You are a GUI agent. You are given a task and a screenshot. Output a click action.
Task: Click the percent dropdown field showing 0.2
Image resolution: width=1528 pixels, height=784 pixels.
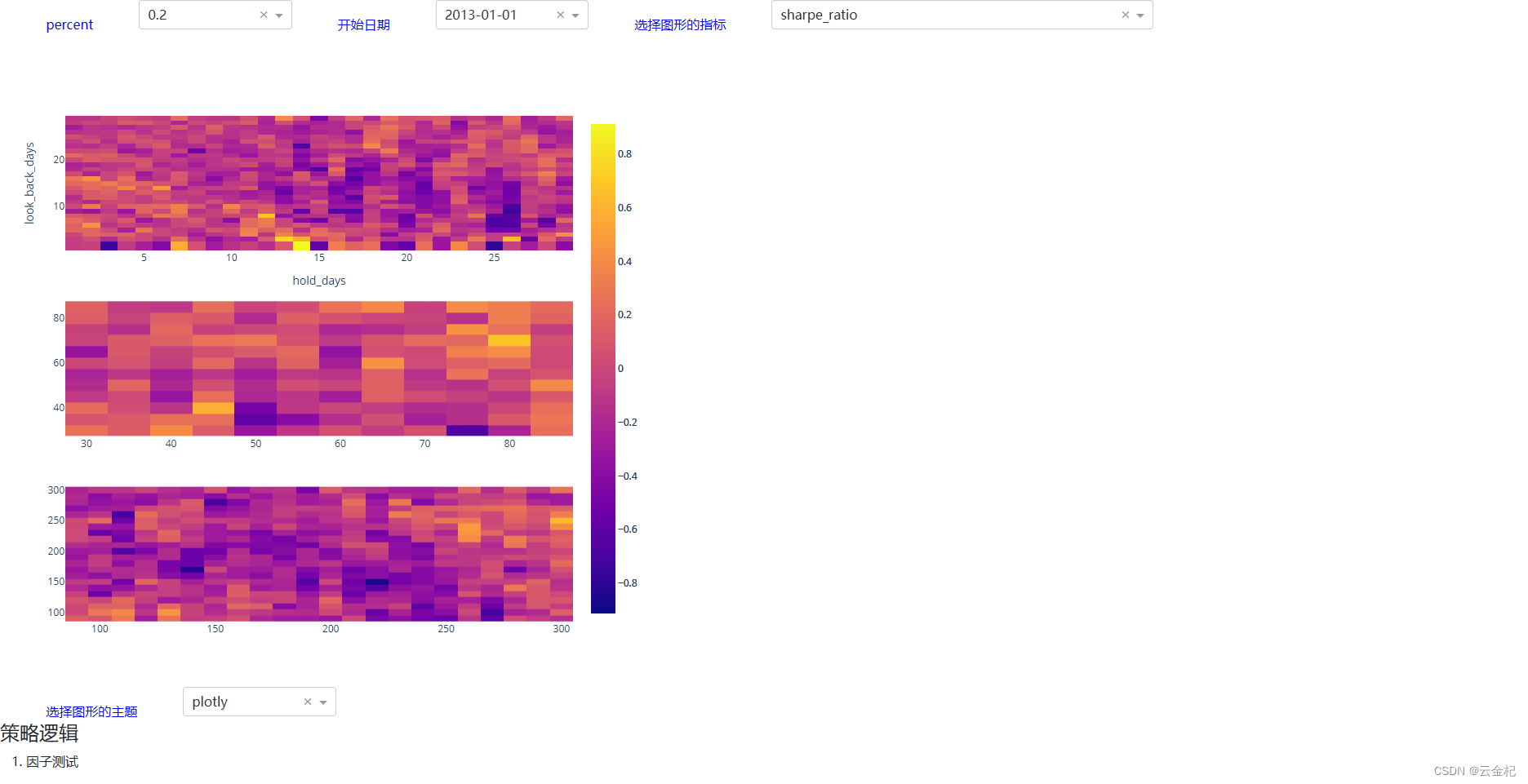[x=215, y=15]
